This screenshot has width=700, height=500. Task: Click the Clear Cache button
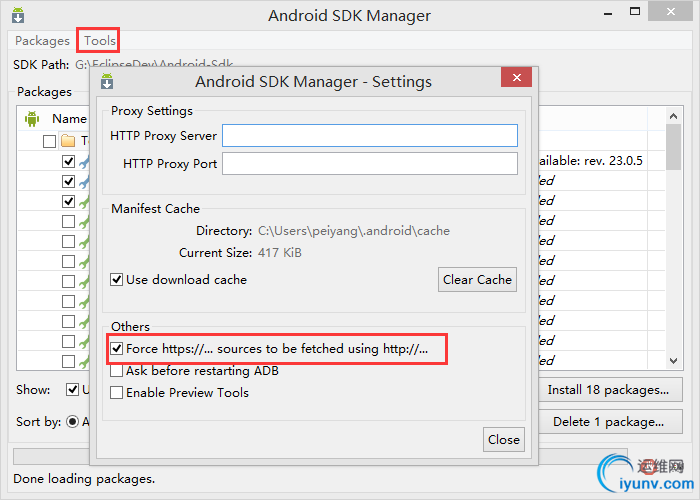click(477, 279)
